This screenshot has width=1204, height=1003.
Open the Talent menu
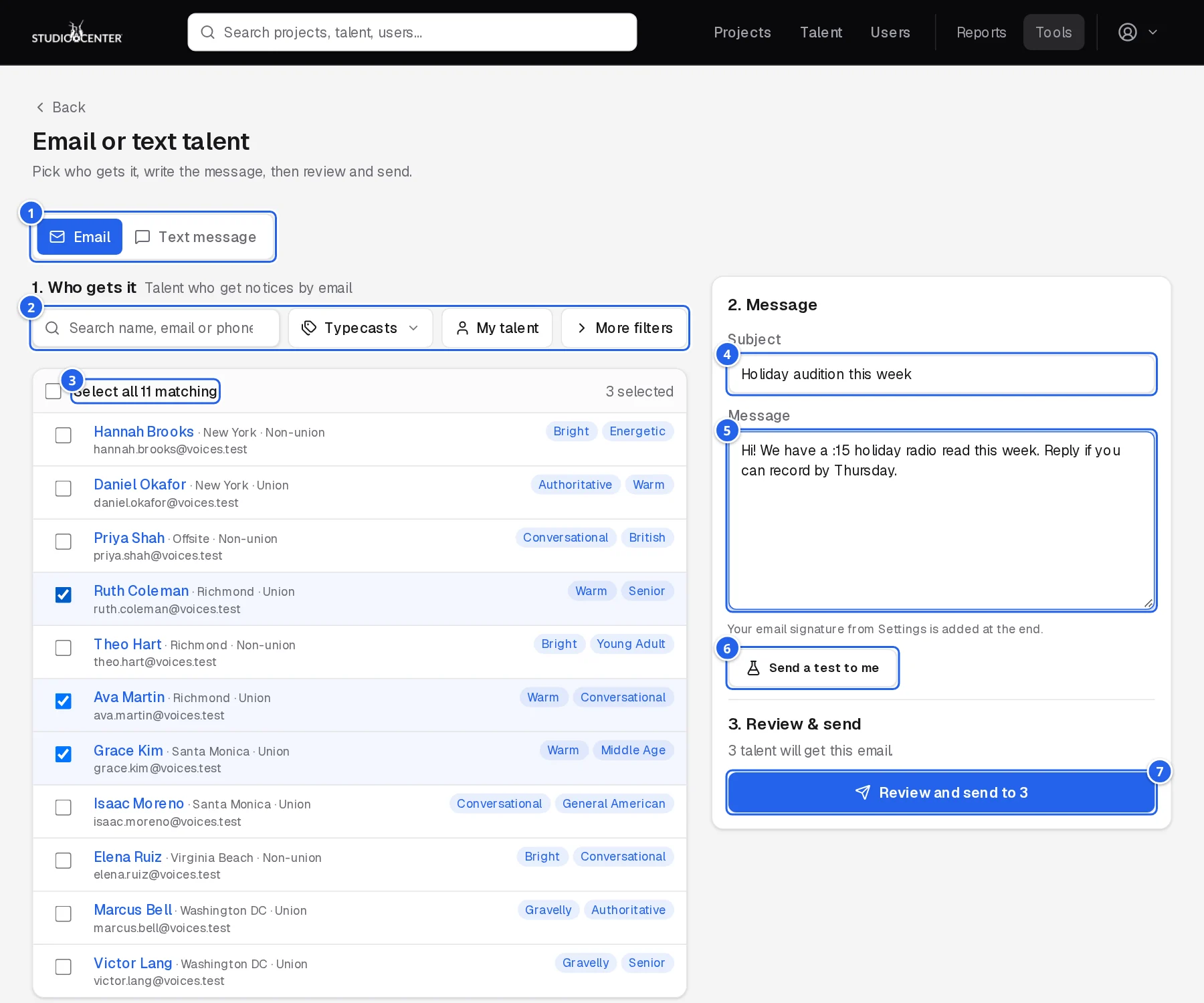[821, 32]
